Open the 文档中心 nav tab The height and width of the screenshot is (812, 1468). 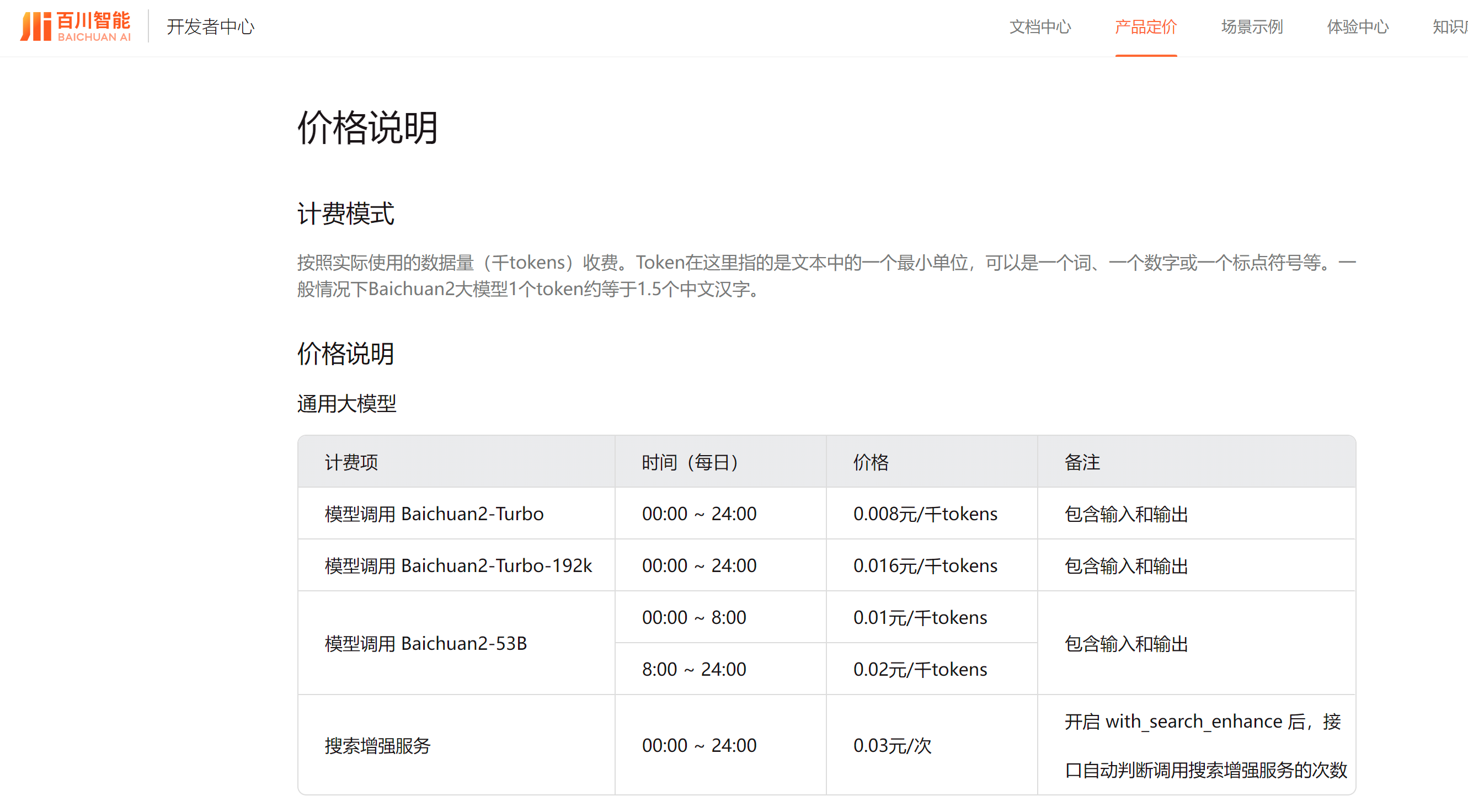pyautogui.click(x=1040, y=27)
